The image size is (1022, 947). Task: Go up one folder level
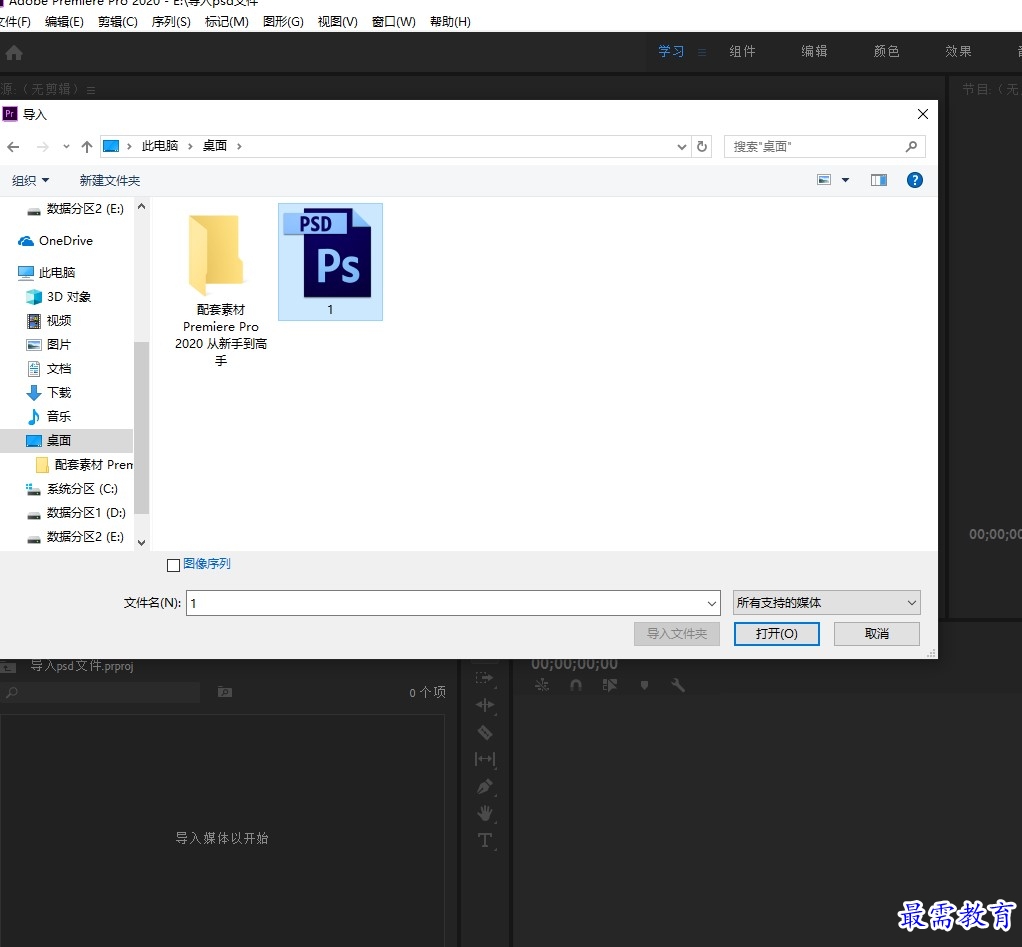pyautogui.click(x=87, y=147)
